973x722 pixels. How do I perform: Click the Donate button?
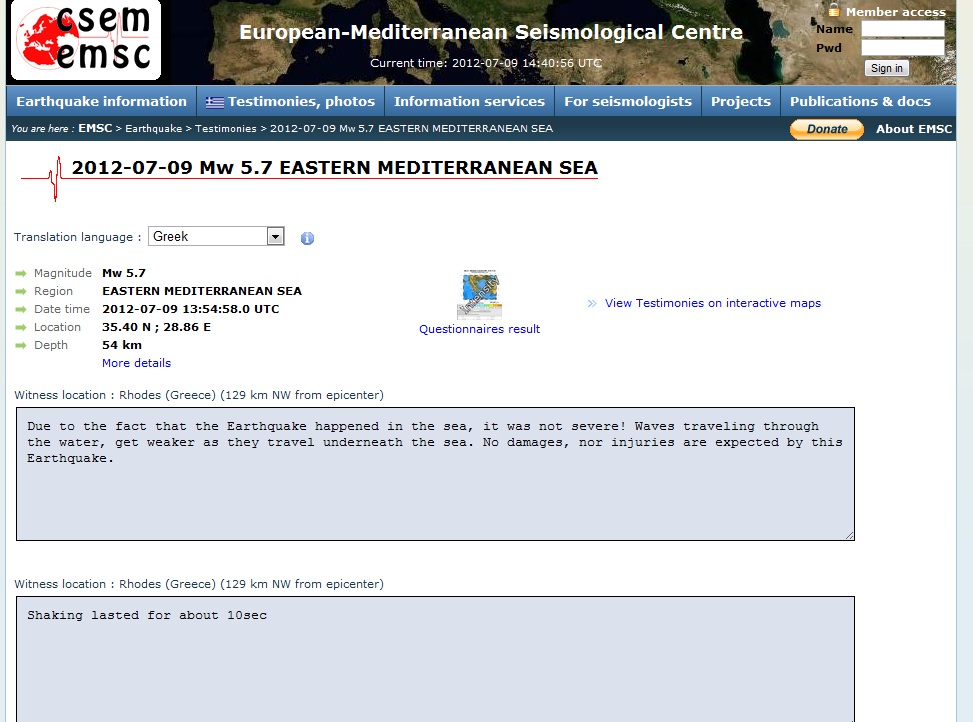point(826,129)
